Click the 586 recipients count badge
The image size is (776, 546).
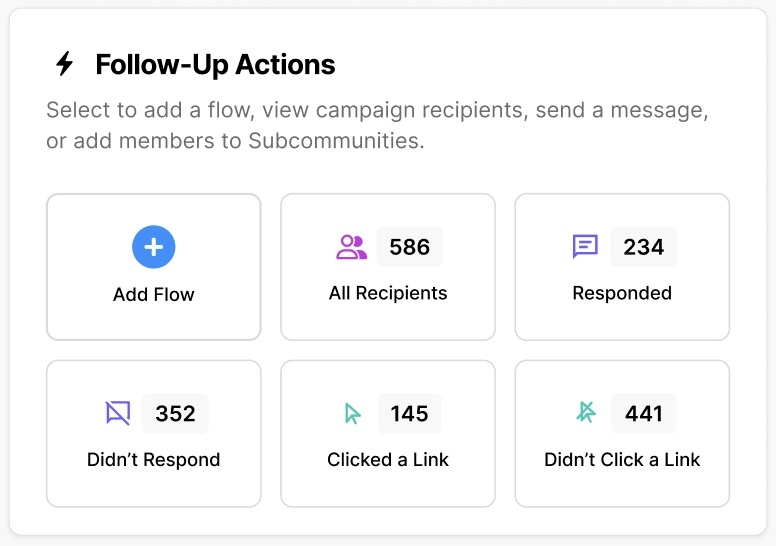[x=410, y=247]
